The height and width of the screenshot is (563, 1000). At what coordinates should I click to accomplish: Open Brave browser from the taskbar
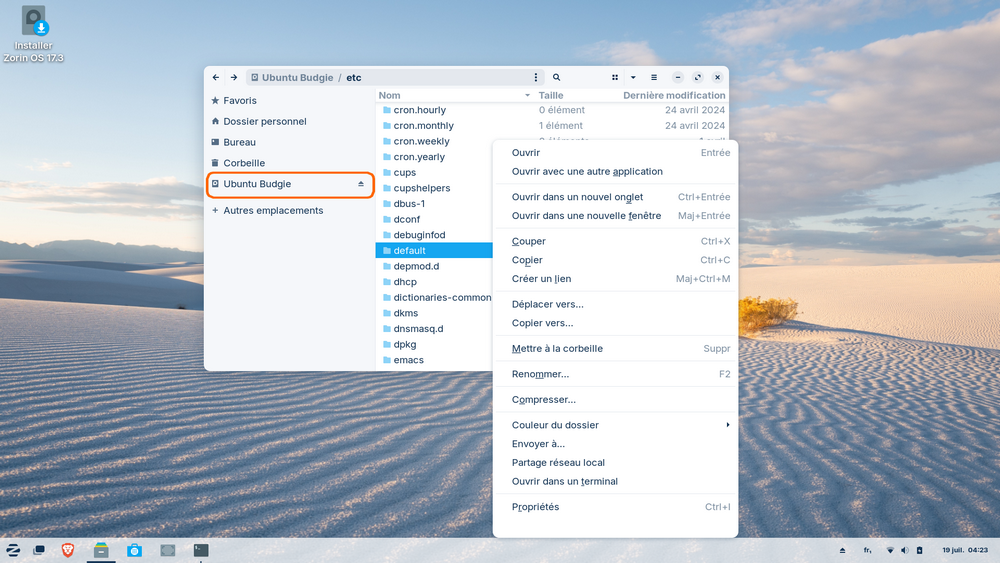pos(68,550)
